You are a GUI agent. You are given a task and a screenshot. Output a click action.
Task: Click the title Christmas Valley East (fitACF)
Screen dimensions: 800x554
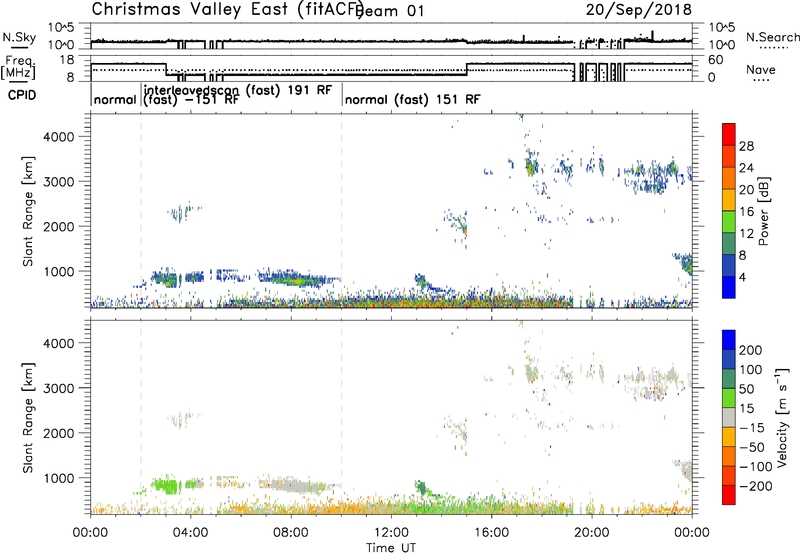(x=228, y=9)
